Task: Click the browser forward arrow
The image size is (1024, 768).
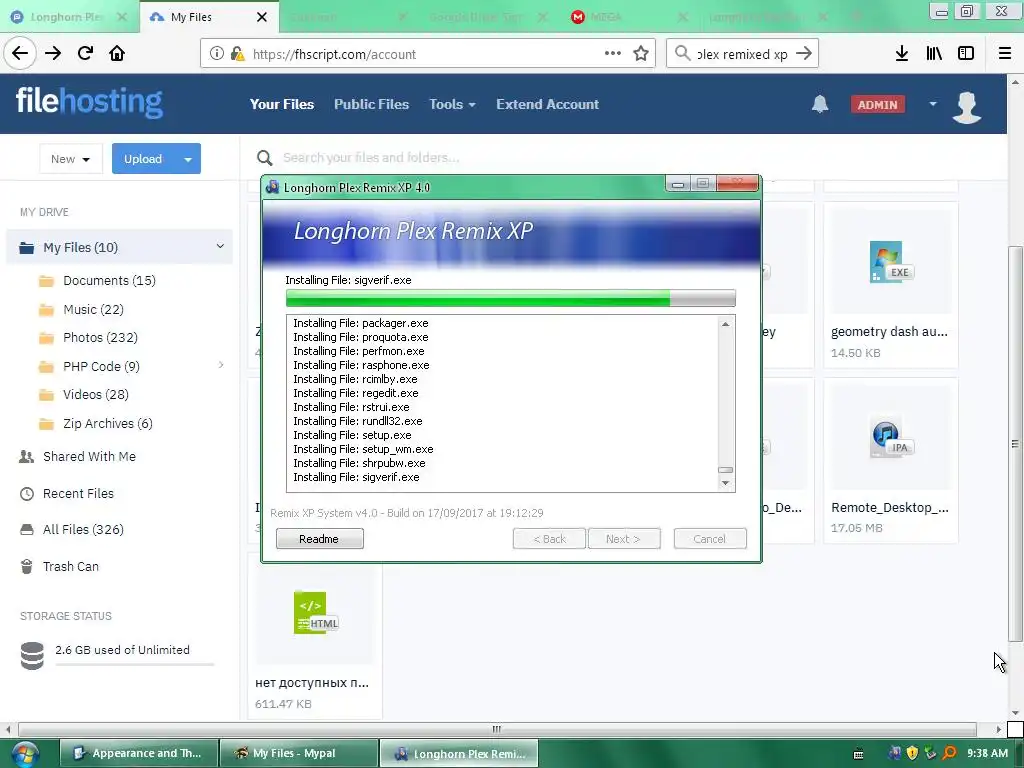Action: tap(53, 54)
